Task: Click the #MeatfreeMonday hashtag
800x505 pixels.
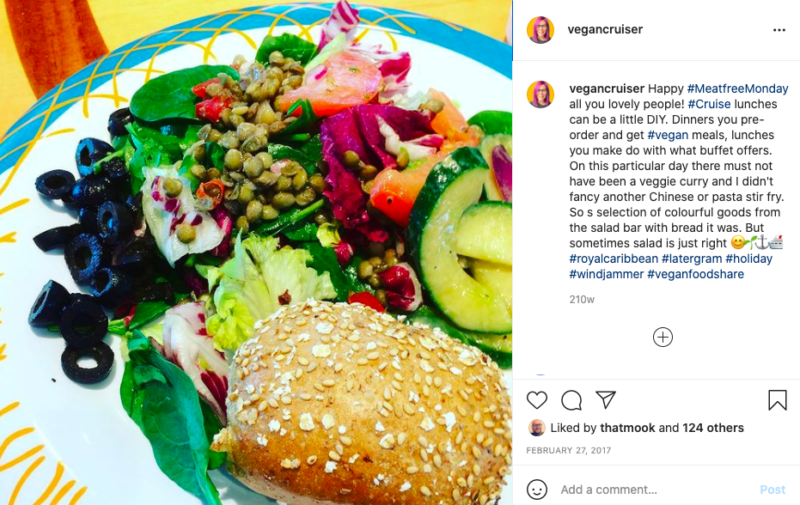Action: 738,89
